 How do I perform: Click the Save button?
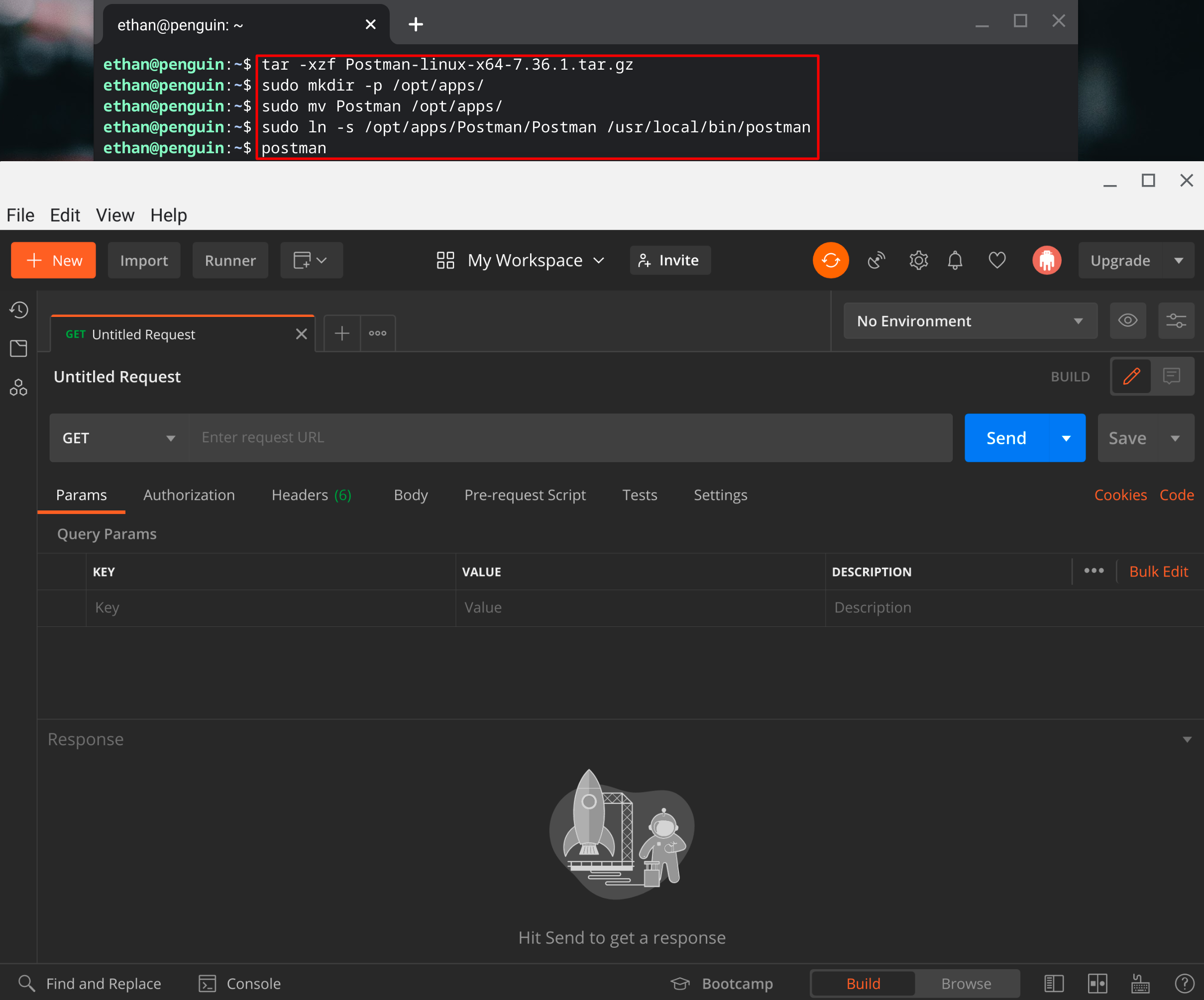tap(1128, 438)
